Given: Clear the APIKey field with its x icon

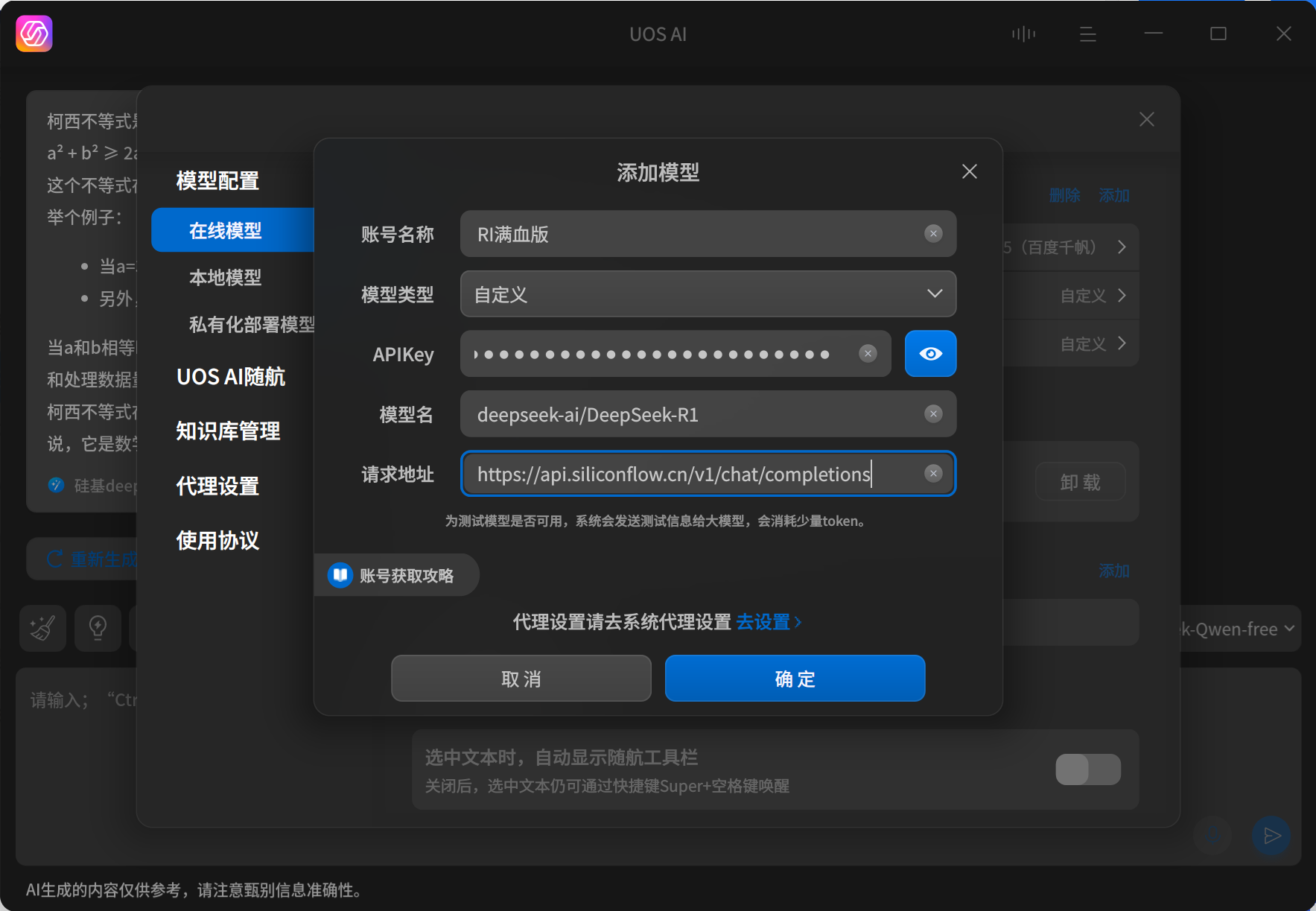Looking at the screenshot, I should (x=868, y=354).
